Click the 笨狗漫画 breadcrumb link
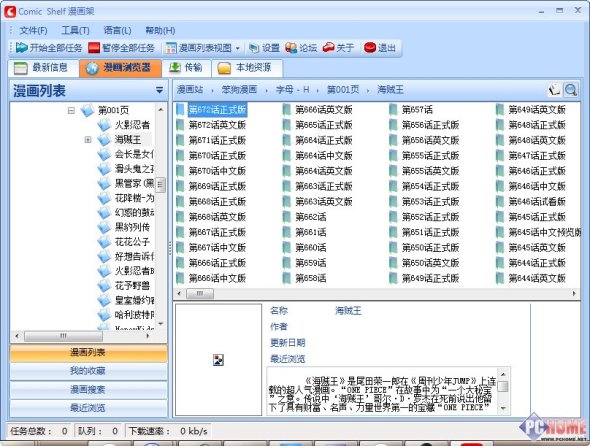 coord(239,90)
